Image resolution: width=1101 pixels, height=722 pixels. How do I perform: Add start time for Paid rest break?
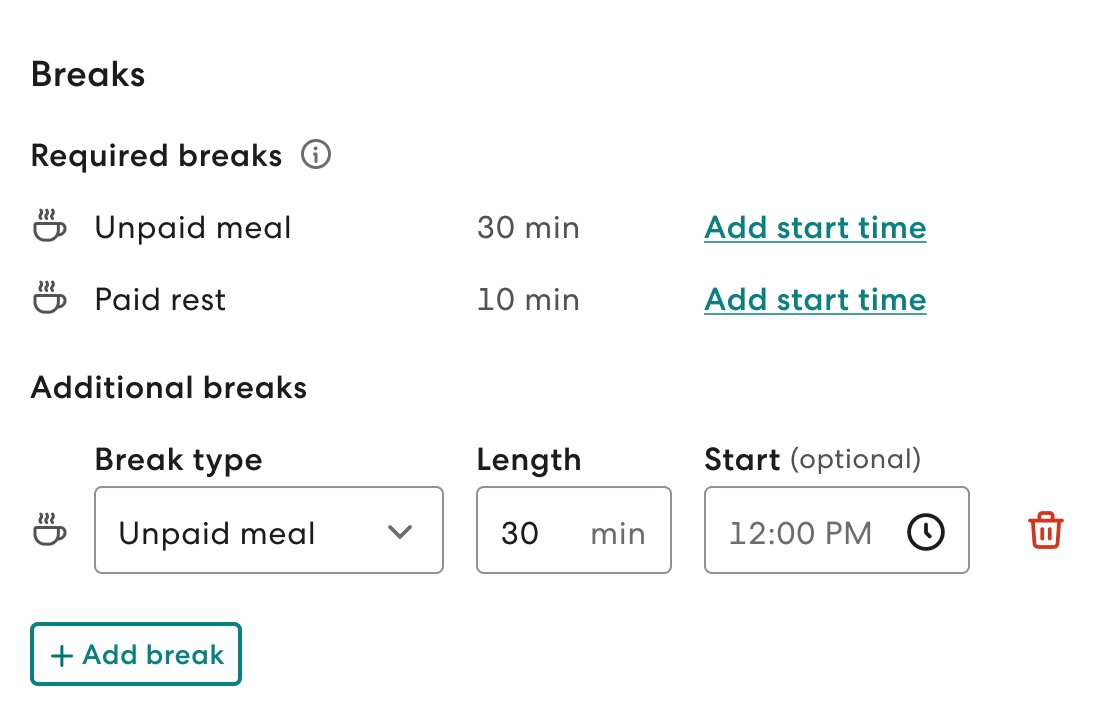coord(815,300)
